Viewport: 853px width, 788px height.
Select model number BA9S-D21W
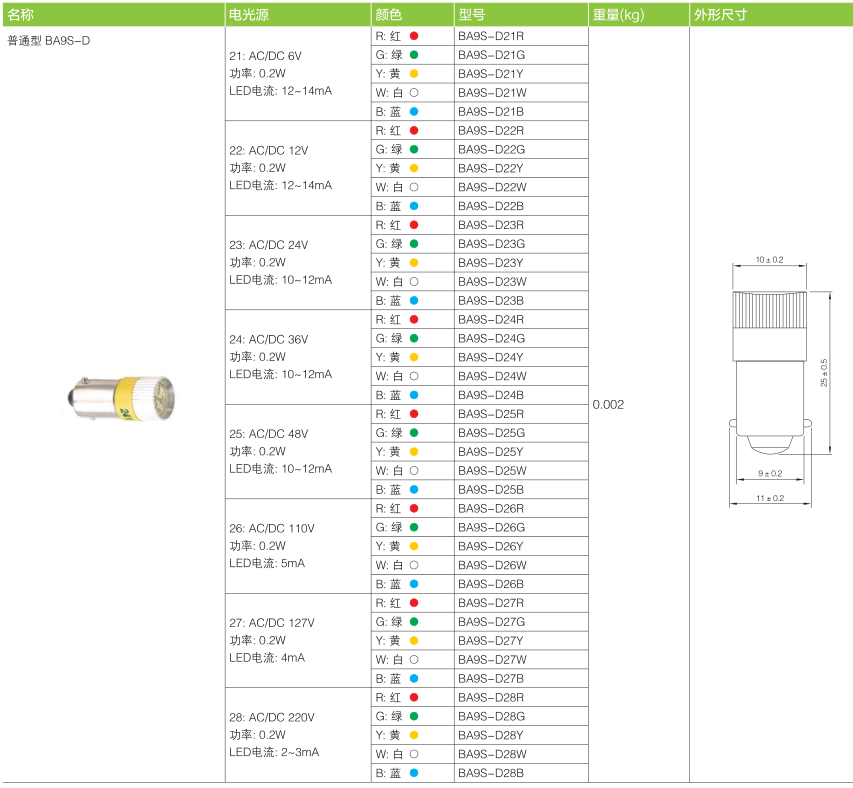[x=492, y=93]
